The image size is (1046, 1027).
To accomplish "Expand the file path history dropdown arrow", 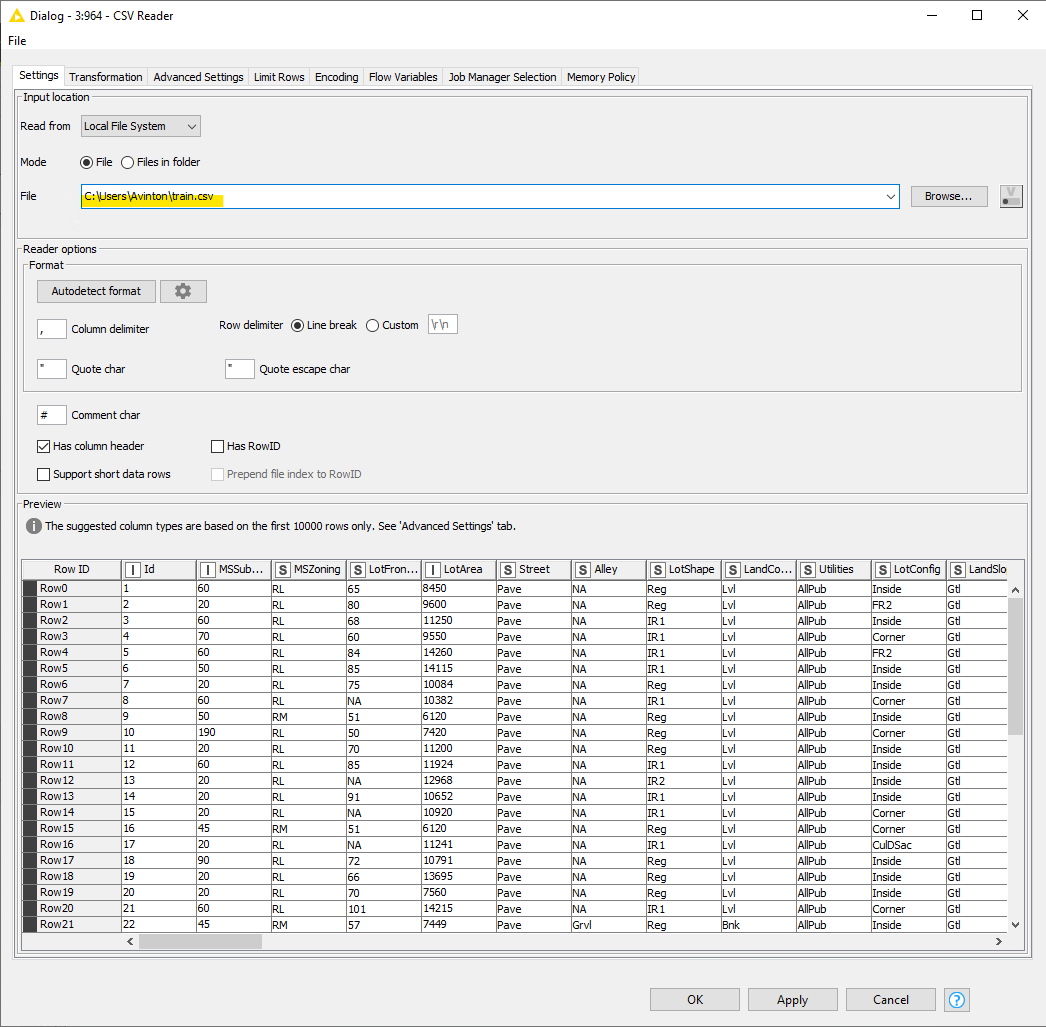I will pos(891,196).
